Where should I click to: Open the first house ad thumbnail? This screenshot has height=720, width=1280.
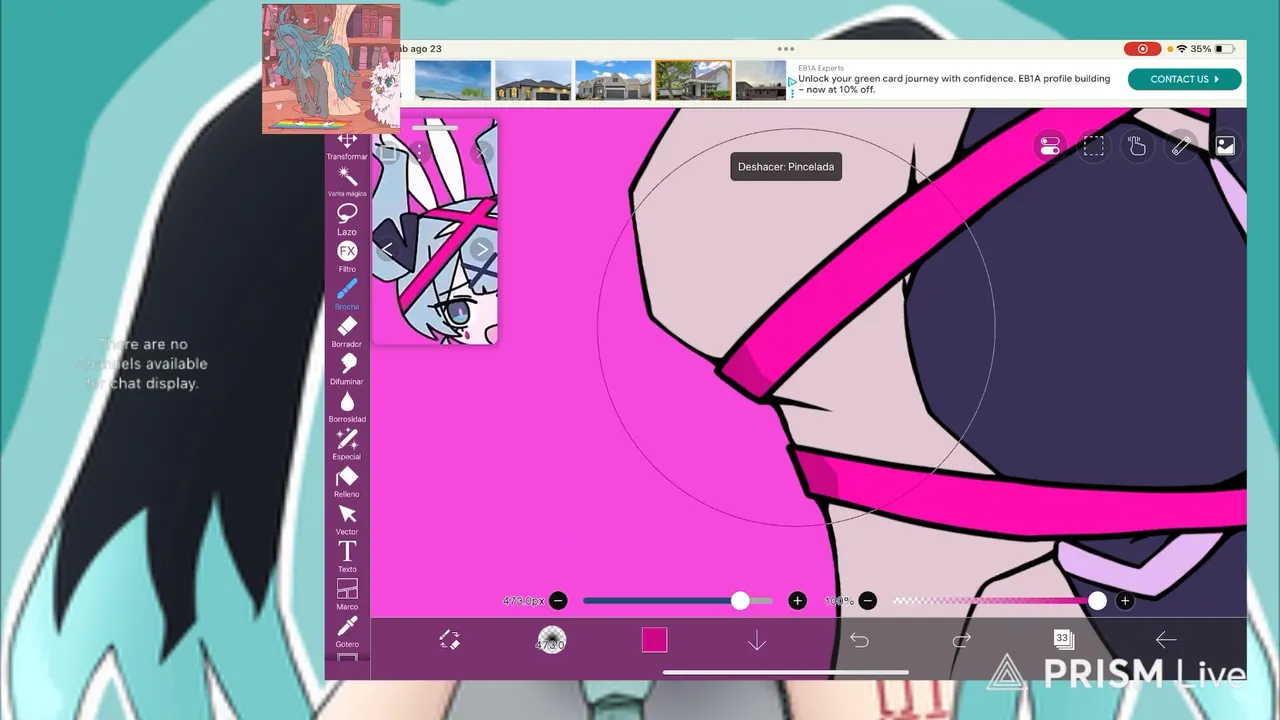click(452, 80)
